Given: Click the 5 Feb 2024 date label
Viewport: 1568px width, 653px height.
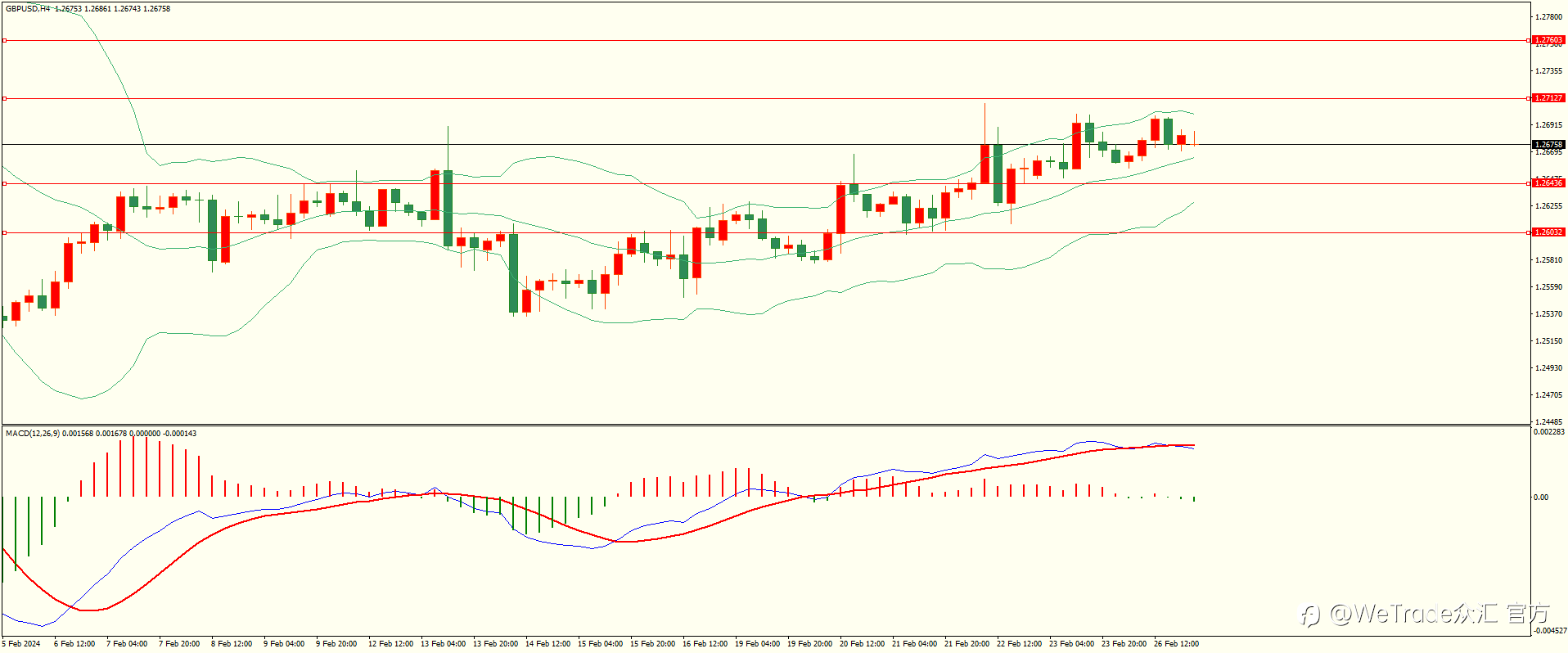Looking at the screenshot, I should [x=21, y=644].
